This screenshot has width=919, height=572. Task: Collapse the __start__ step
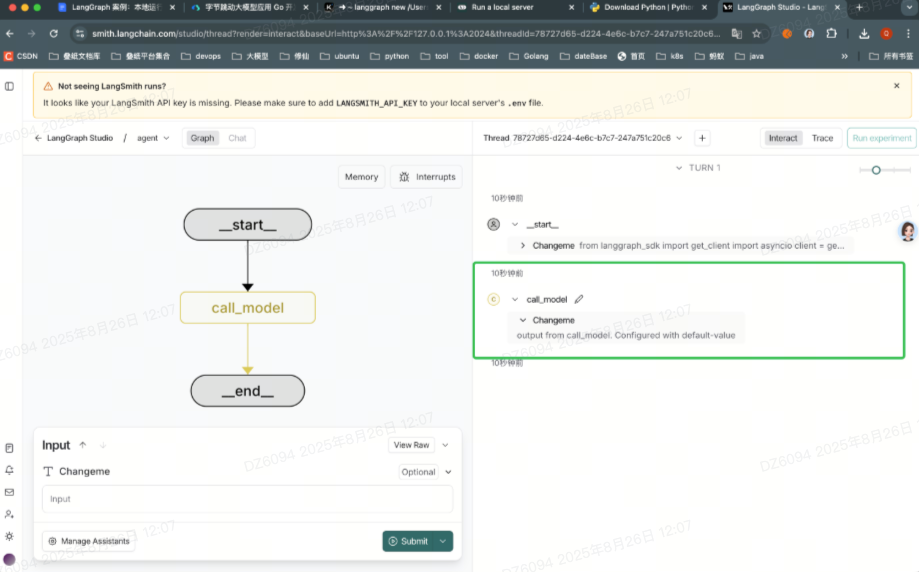point(515,224)
